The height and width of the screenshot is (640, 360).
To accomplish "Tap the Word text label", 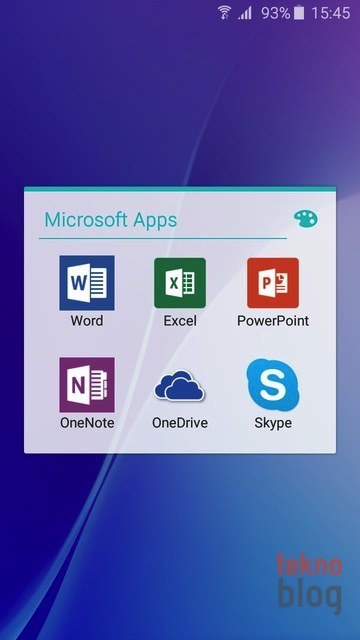I will point(87,321).
